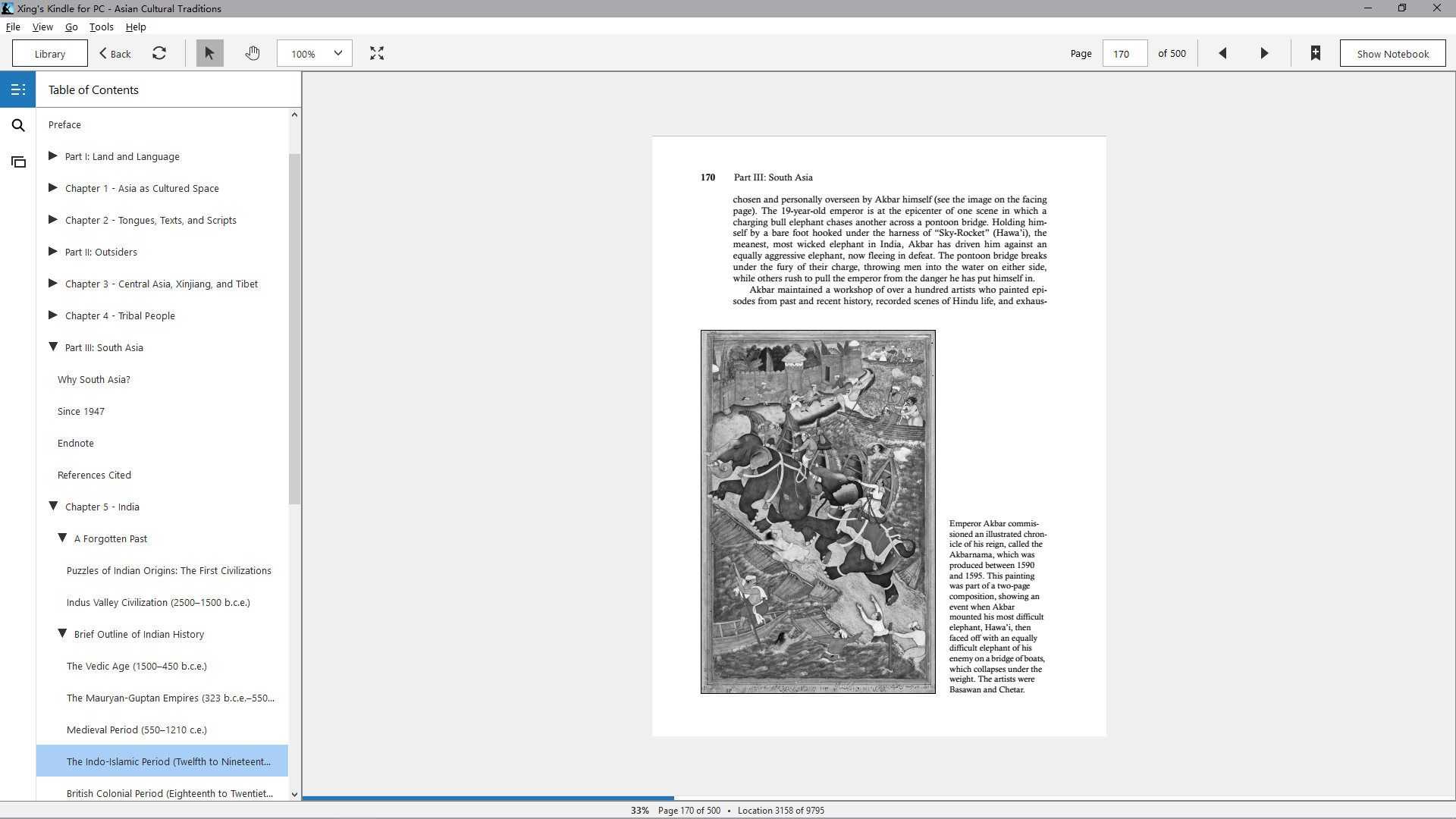The height and width of the screenshot is (819, 1456).
Task: Jump to Since 1947
Action: pos(81,411)
